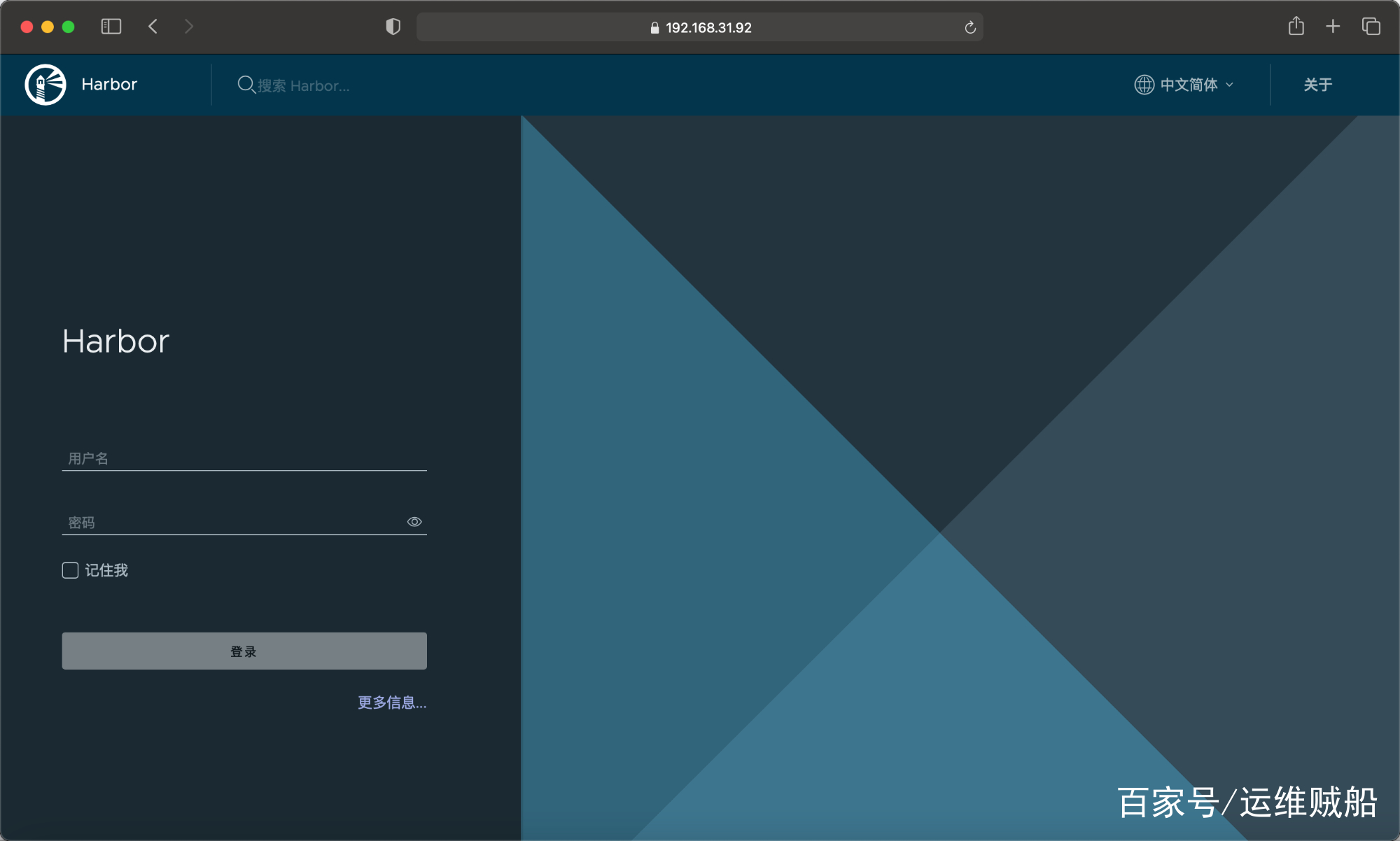Minimize the window with the yellow button
This screenshot has height=841, width=1400.
[x=48, y=27]
